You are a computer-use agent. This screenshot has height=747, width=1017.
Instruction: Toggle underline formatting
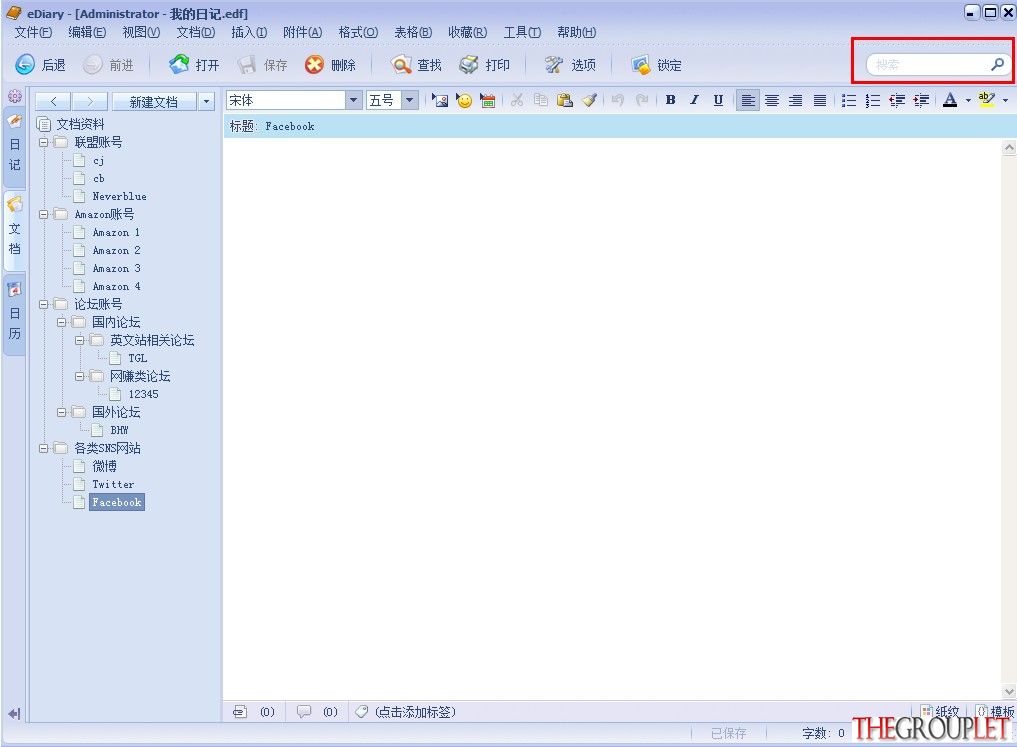coord(718,100)
